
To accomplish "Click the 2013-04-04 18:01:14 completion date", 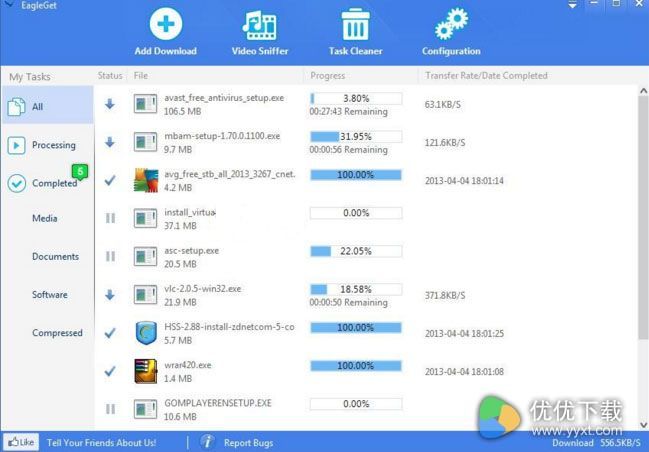I will 464,180.
